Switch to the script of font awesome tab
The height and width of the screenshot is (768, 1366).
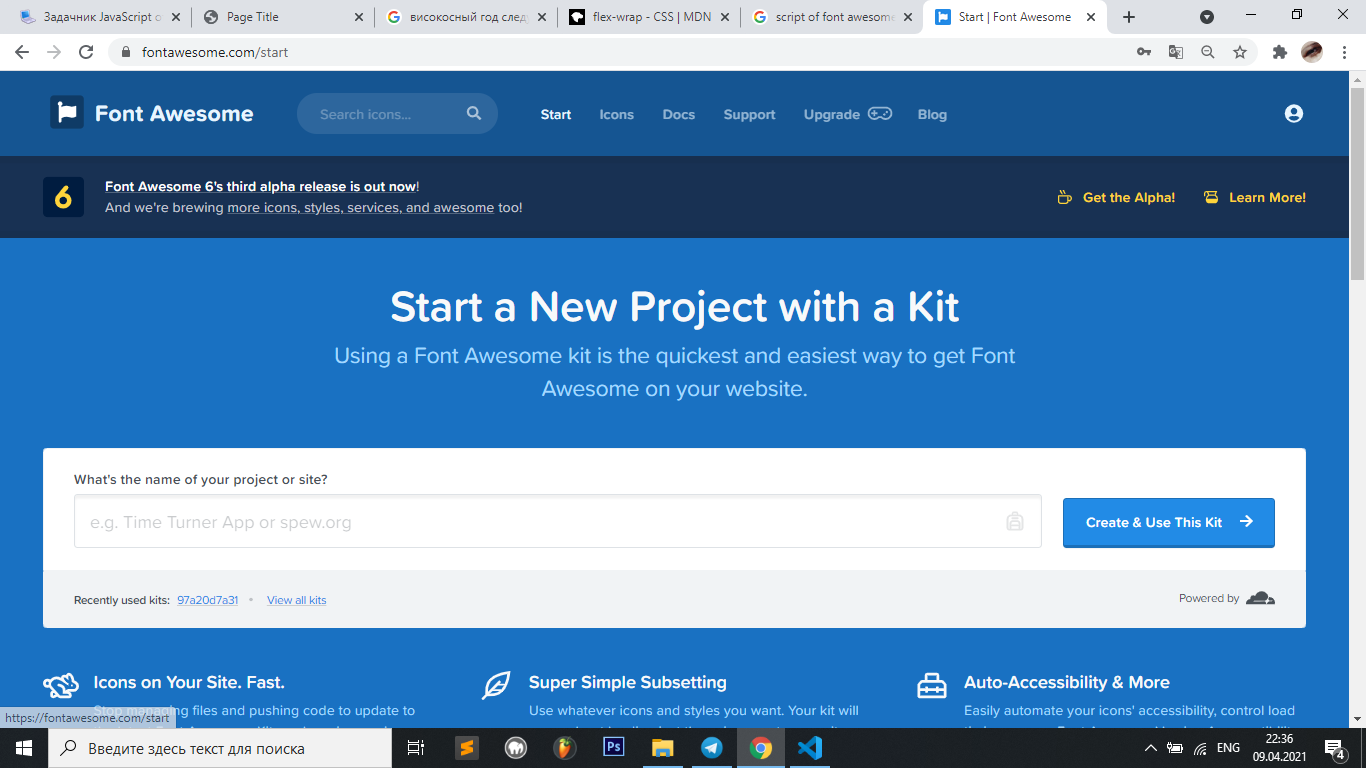coord(832,17)
